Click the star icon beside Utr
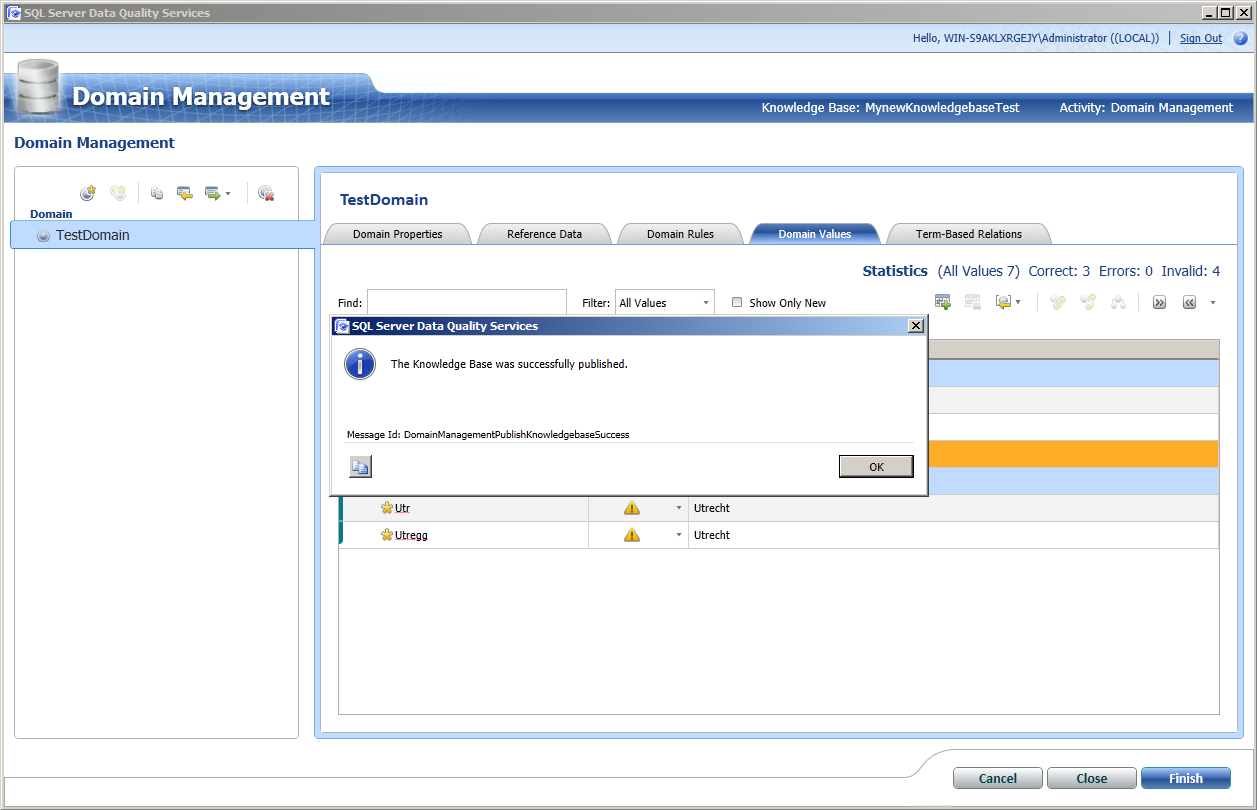This screenshot has width=1257, height=810. (x=387, y=508)
